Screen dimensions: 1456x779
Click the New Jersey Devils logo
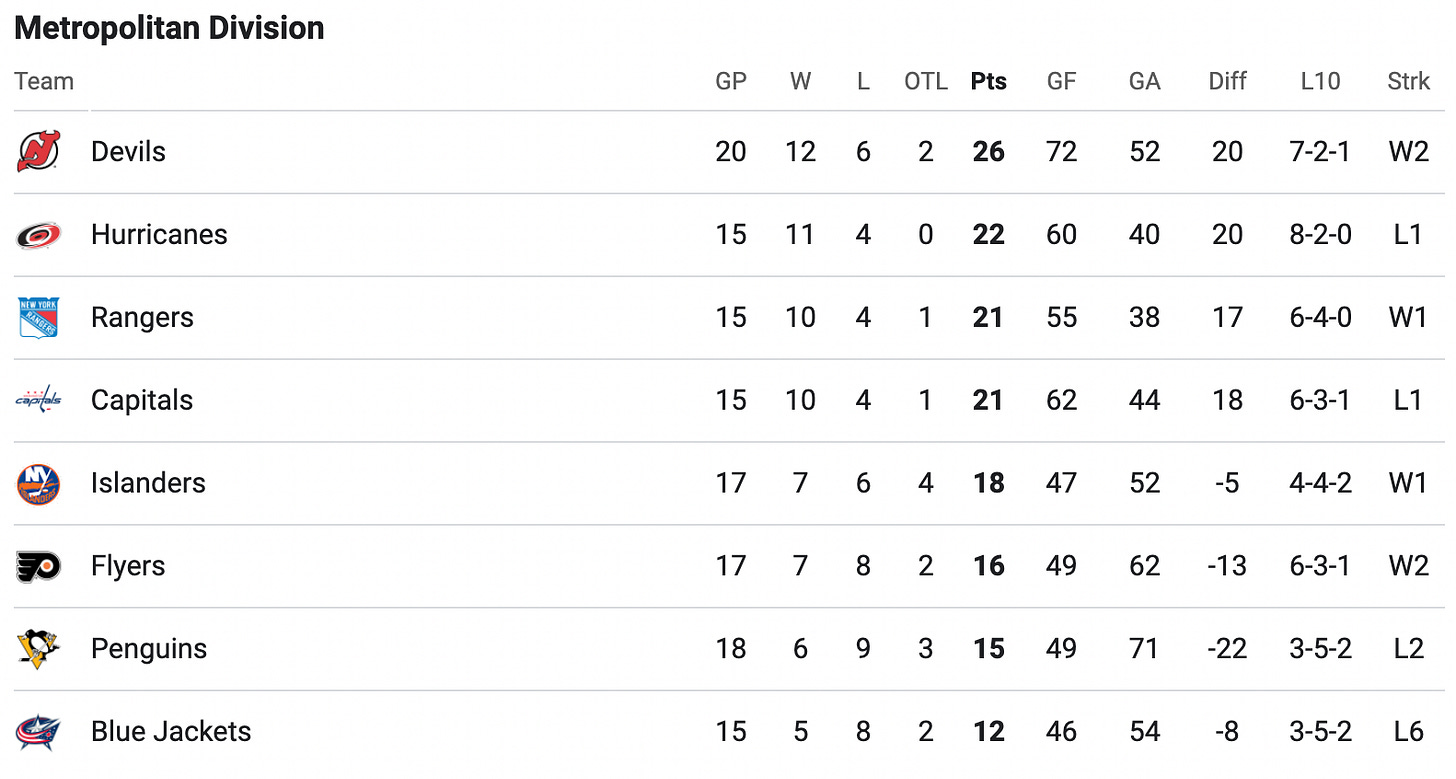39,151
